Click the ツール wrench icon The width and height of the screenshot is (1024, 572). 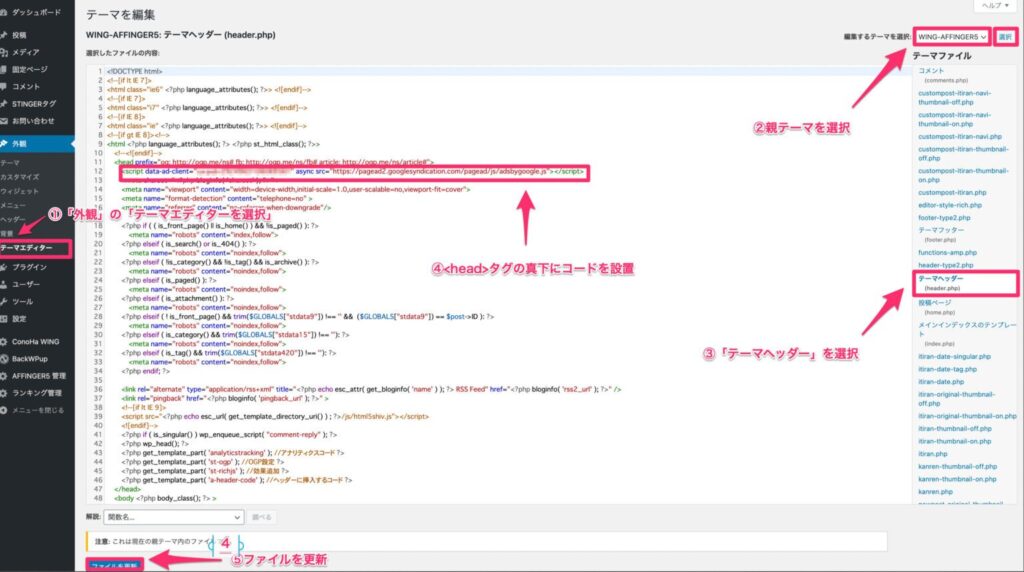3,302
